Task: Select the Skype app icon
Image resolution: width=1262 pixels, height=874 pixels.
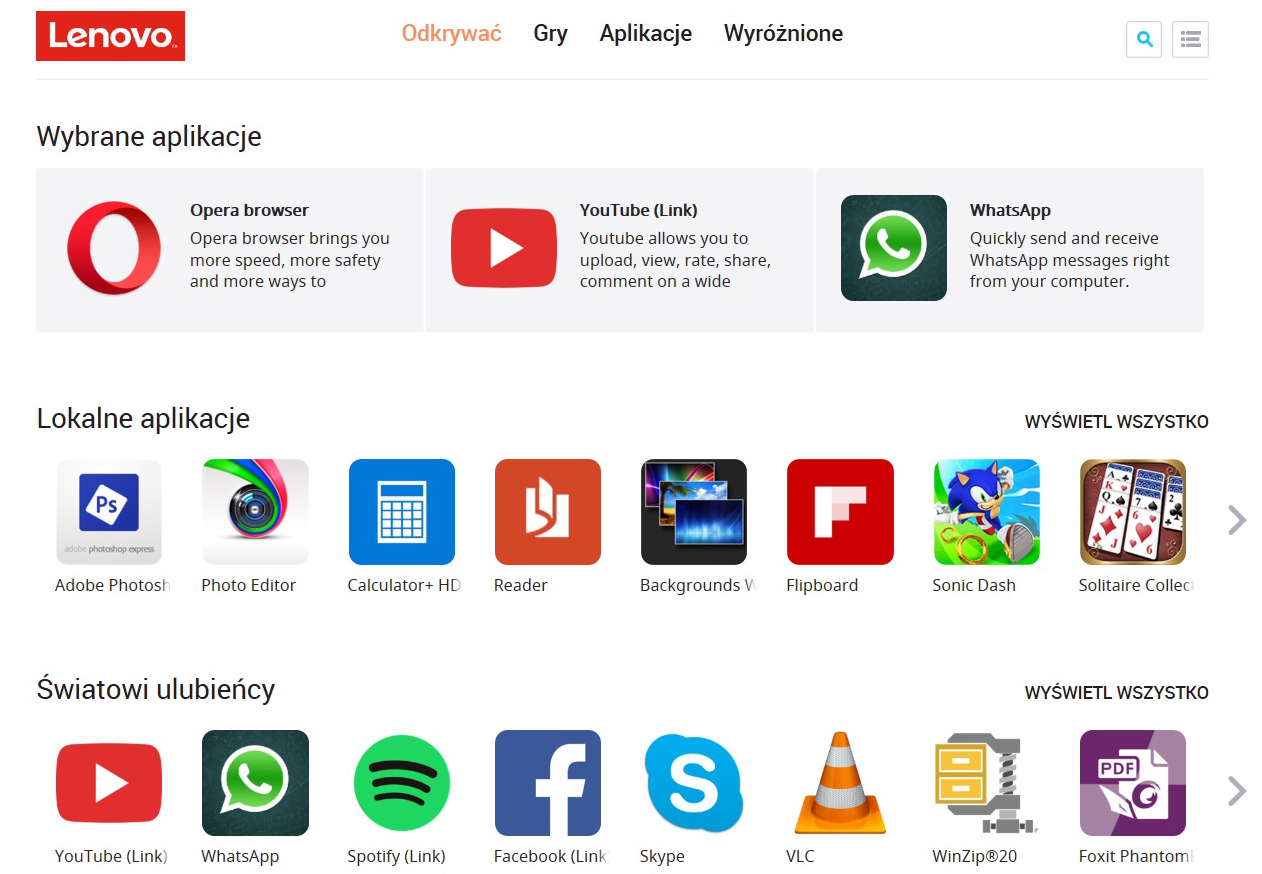Action: pyautogui.click(x=694, y=783)
